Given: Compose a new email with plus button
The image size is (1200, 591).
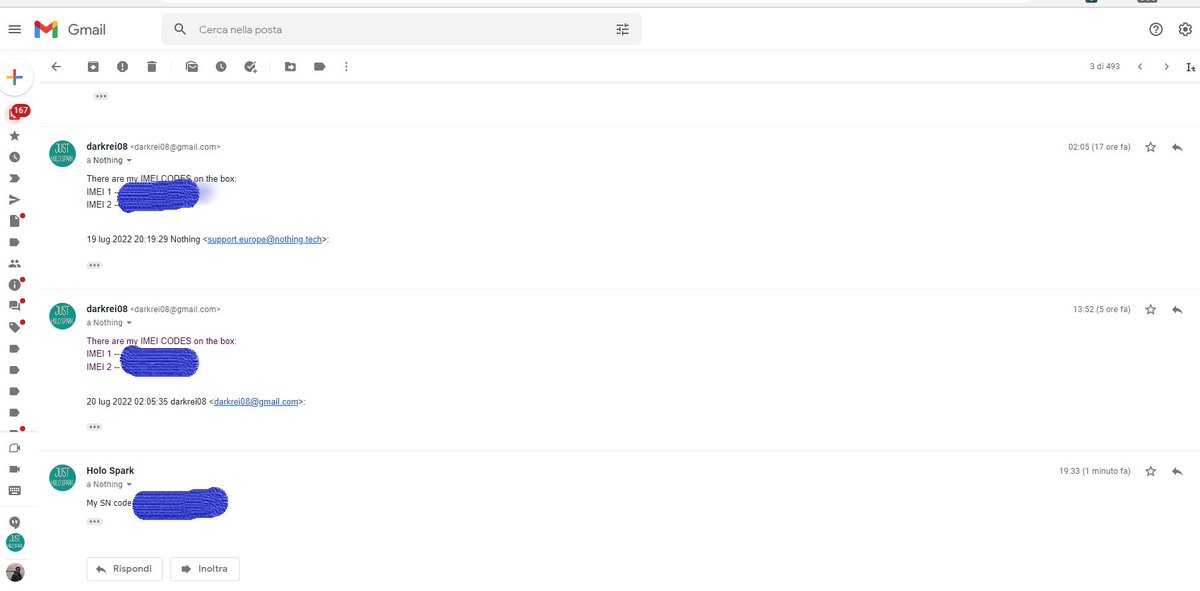Looking at the screenshot, I should [14, 77].
